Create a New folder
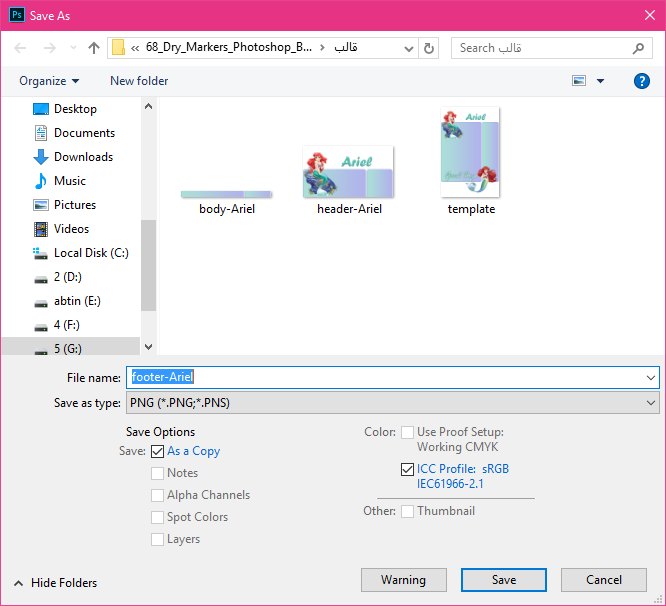This screenshot has height=606, width=666. point(139,81)
